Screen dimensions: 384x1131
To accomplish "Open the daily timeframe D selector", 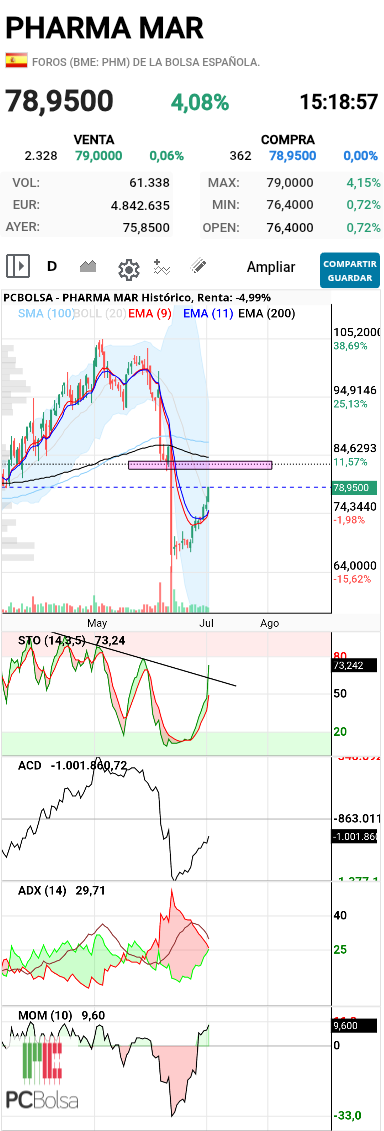I will [52, 266].
